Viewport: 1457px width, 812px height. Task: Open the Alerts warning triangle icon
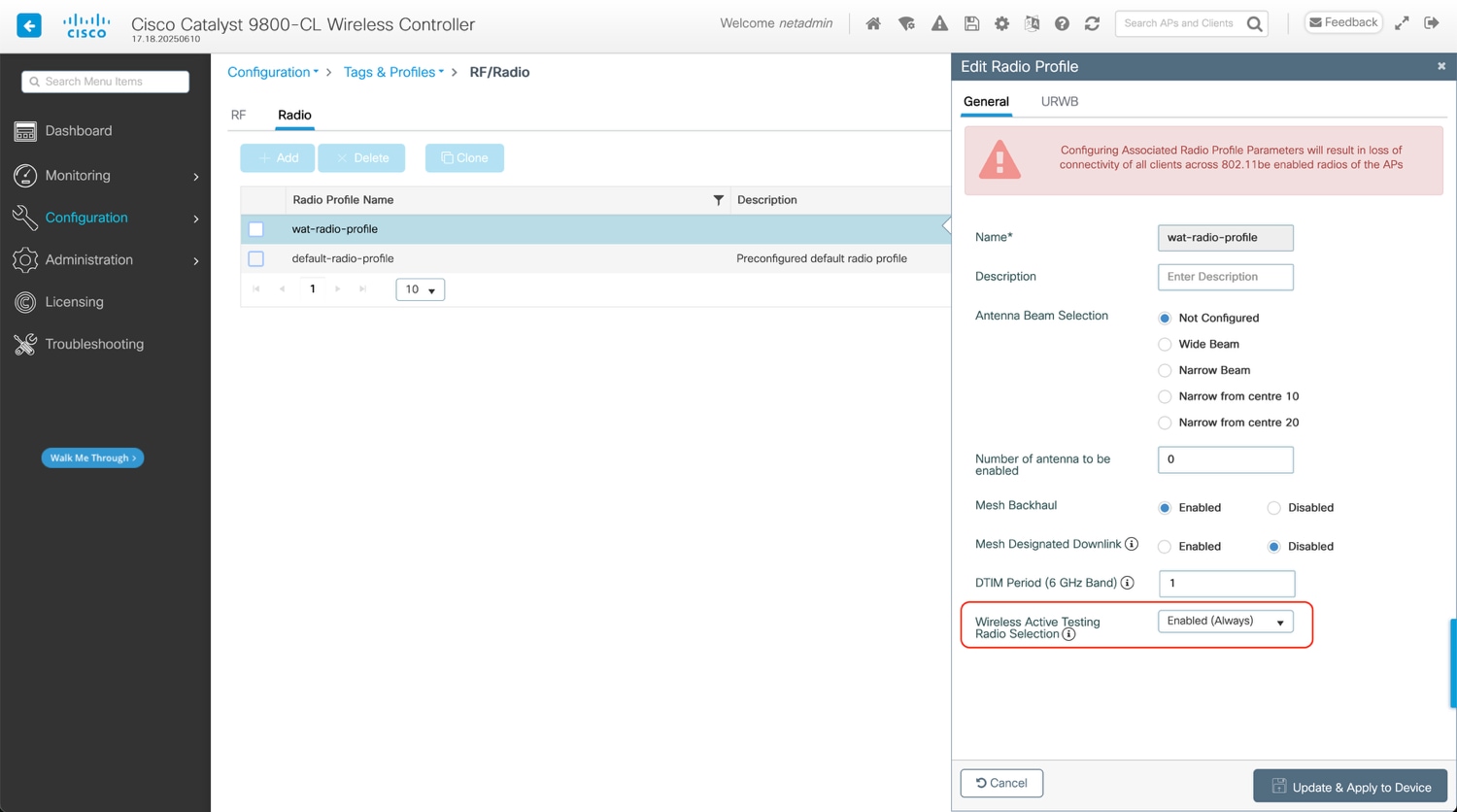point(938,22)
